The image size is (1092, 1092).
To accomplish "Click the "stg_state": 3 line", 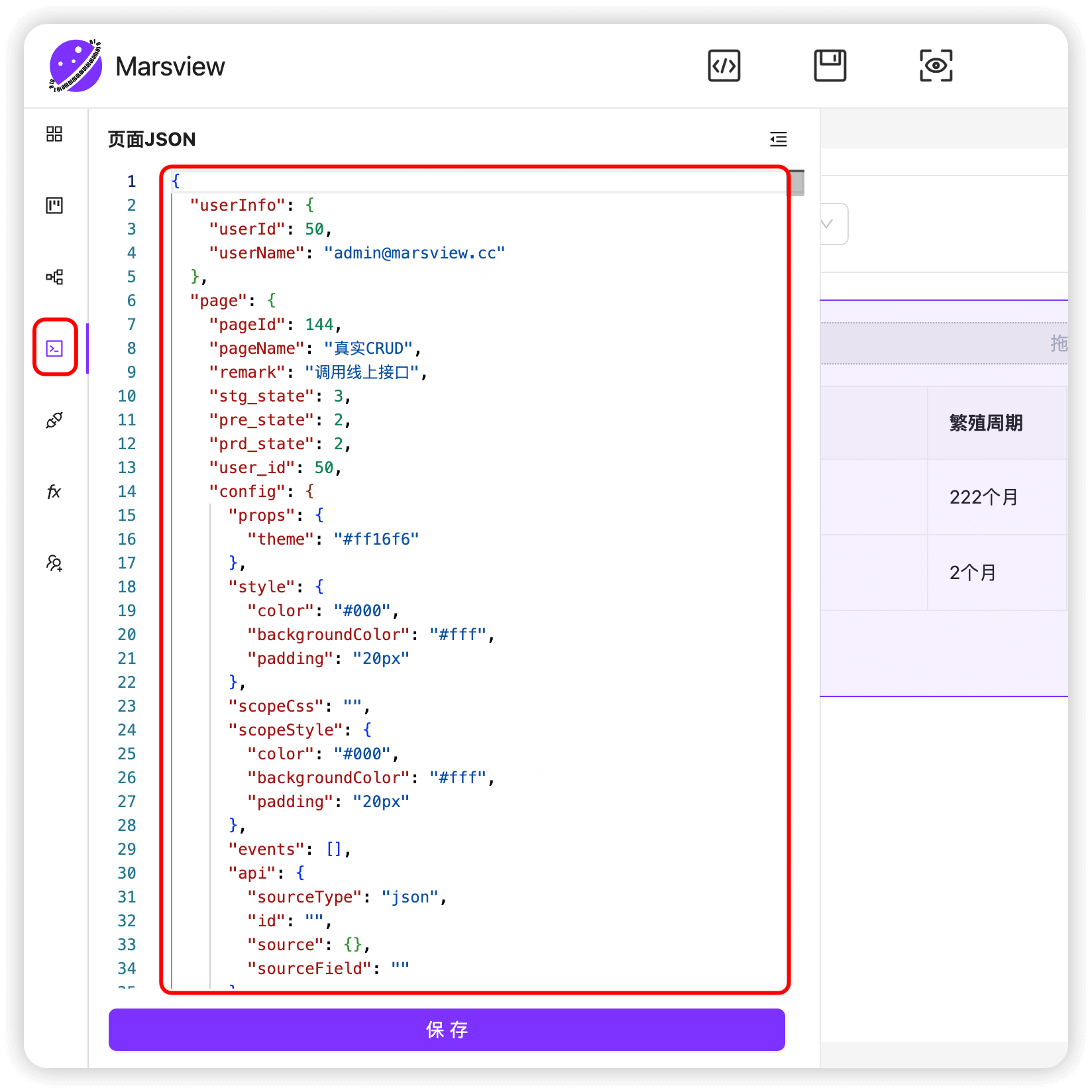I will pyautogui.click(x=280, y=396).
